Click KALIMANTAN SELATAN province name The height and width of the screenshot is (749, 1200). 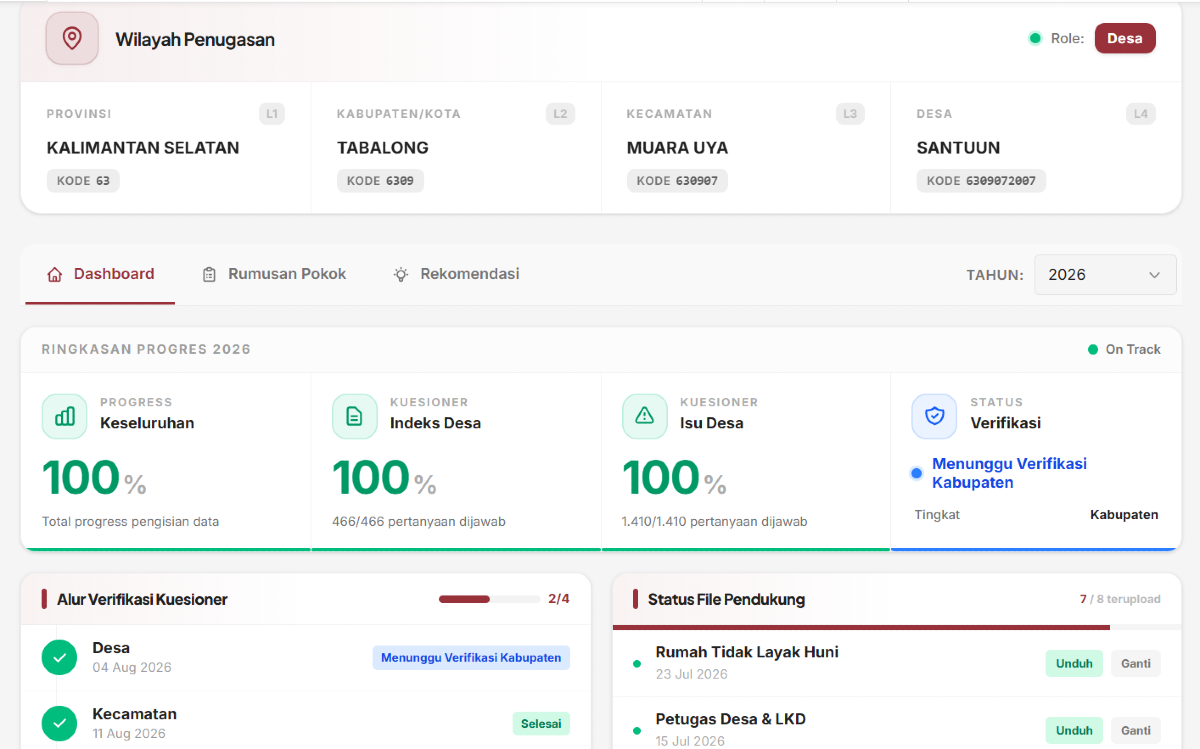(x=143, y=148)
